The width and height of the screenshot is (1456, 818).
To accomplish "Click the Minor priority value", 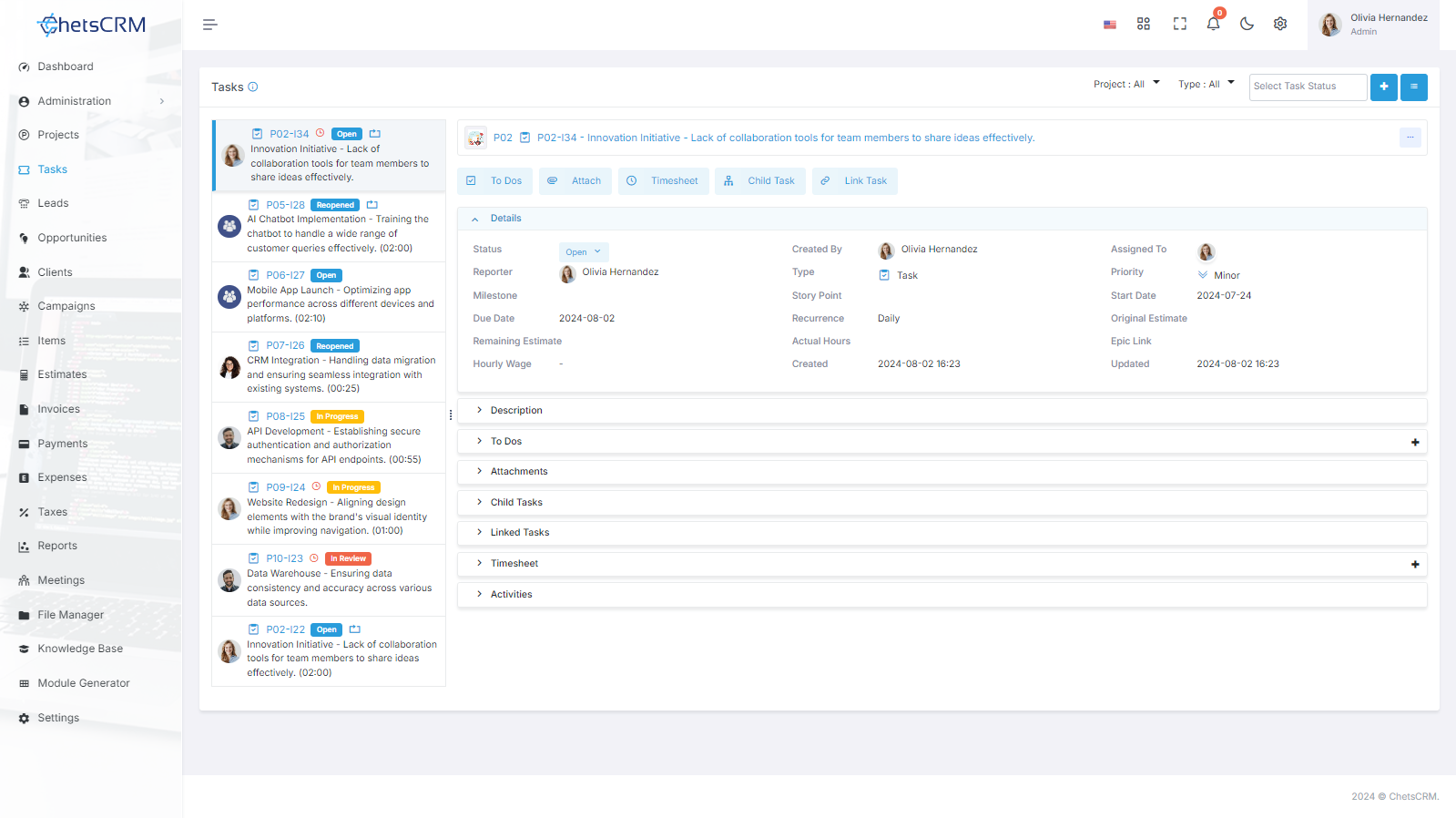I will pos(1227,275).
